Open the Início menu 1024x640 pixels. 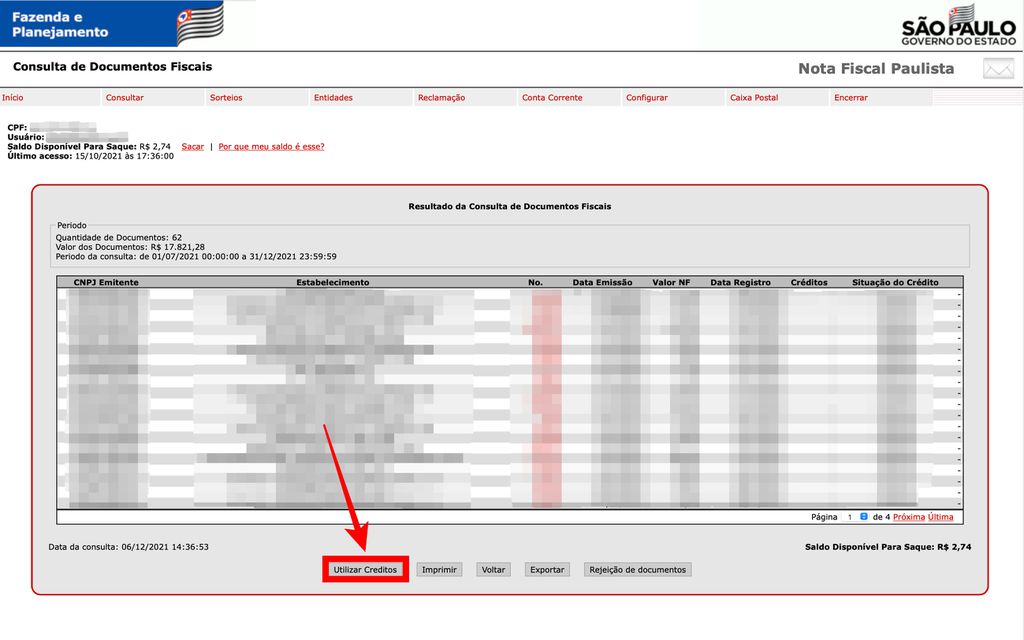click(x=12, y=97)
